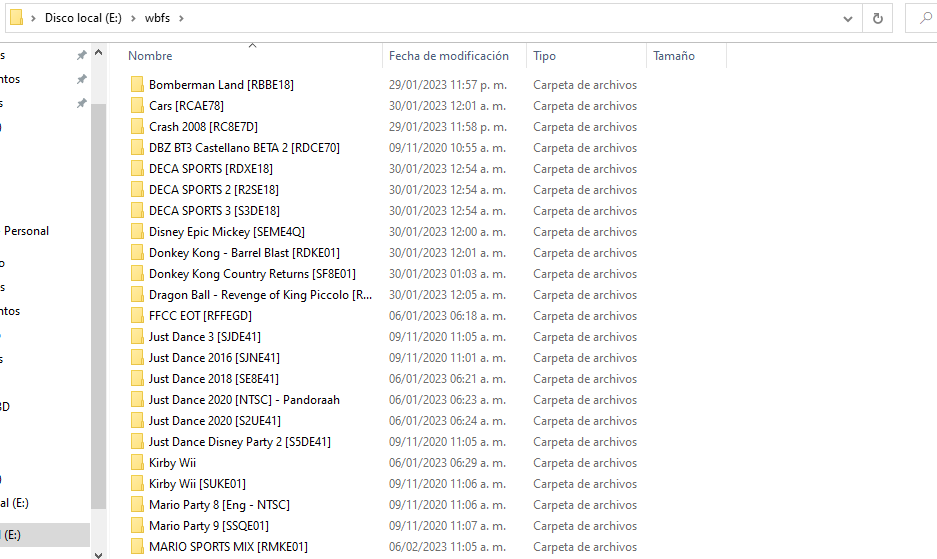937x559 pixels.
Task: Sort by the Tipo column header
Action: (x=544, y=56)
